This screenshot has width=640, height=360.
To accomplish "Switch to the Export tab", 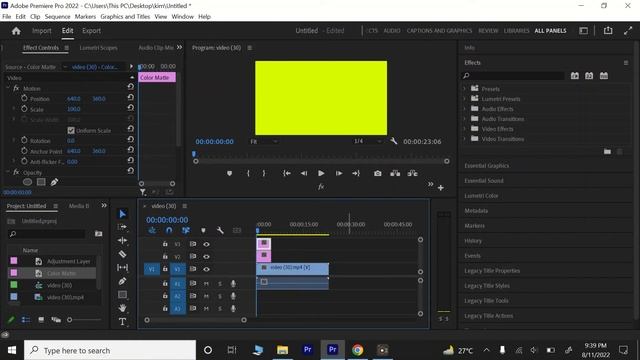I will [91, 31].
